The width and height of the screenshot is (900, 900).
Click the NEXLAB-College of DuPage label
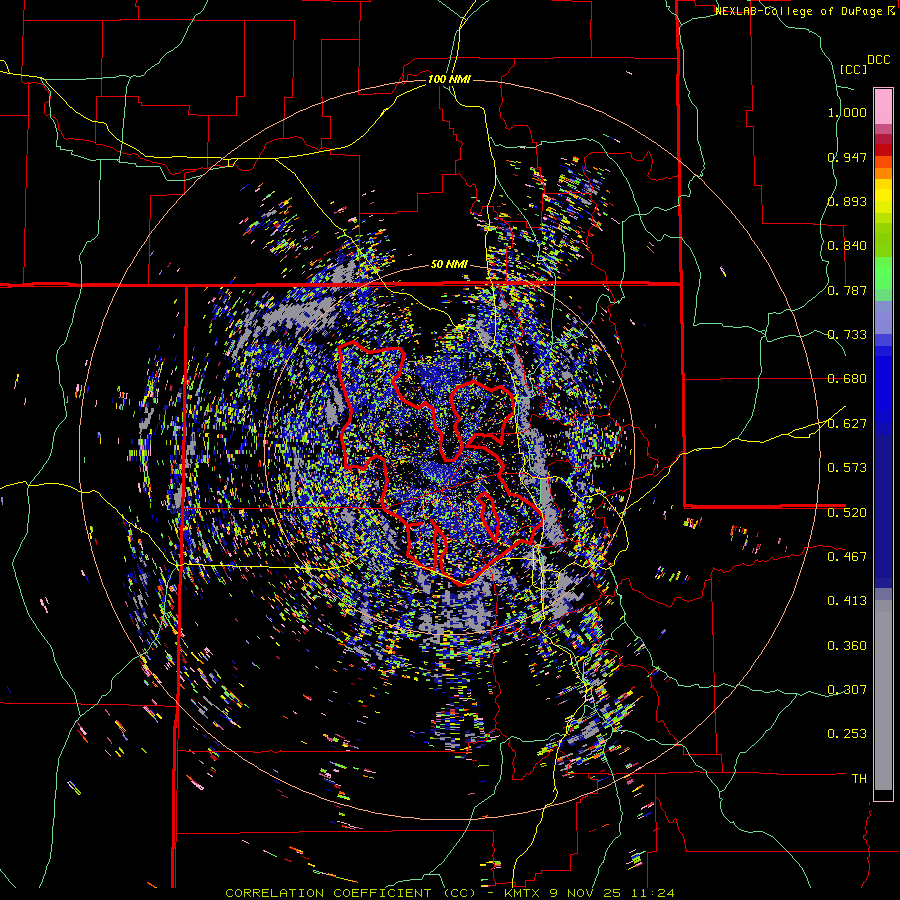point(800,11)
